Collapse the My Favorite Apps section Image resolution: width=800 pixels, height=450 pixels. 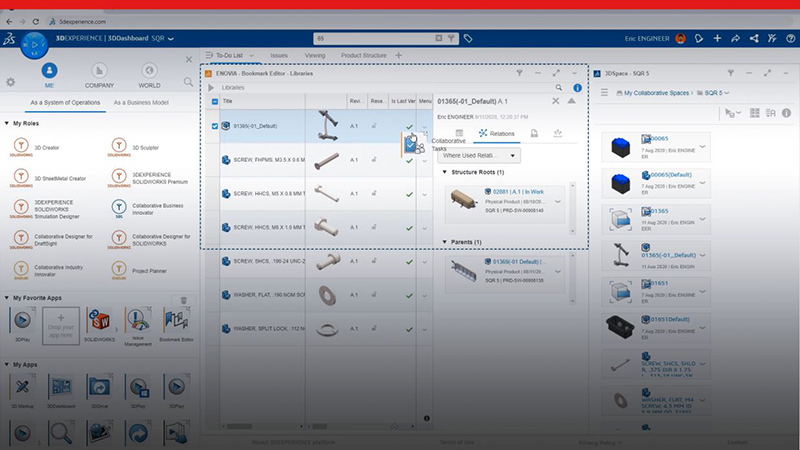[x=7, y=297]
